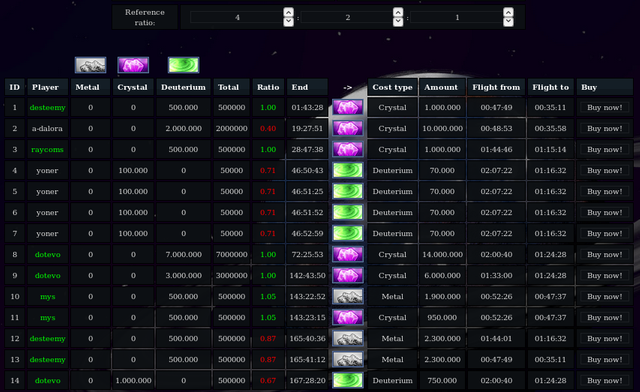Screen dimensions: 640x392
Task: Sort table by the Player column header
Action: (x=47, y=87)
